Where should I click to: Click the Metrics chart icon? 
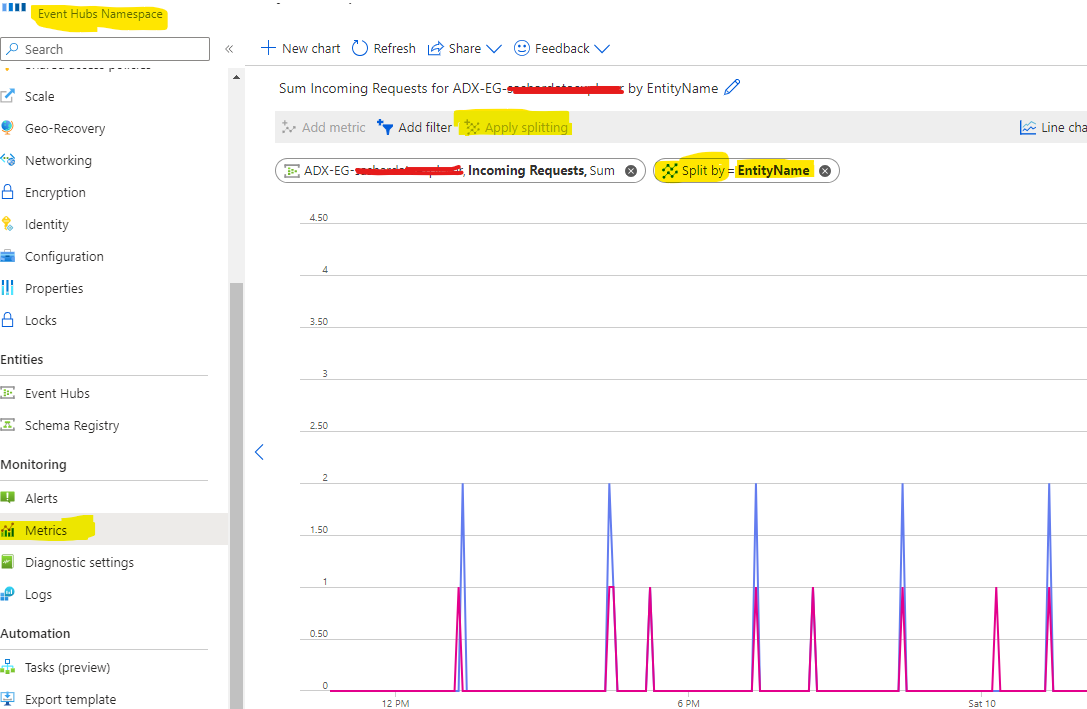click(8, 530)
